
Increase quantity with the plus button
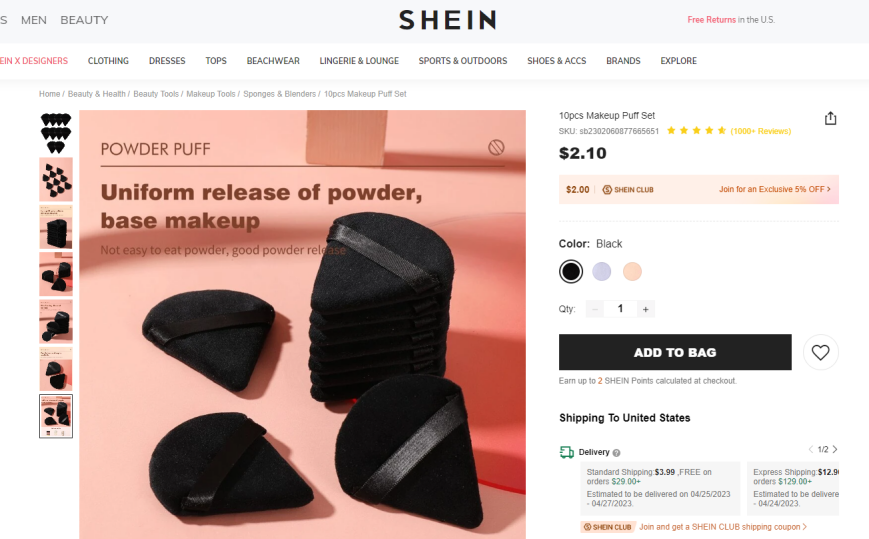click(646, 309)
